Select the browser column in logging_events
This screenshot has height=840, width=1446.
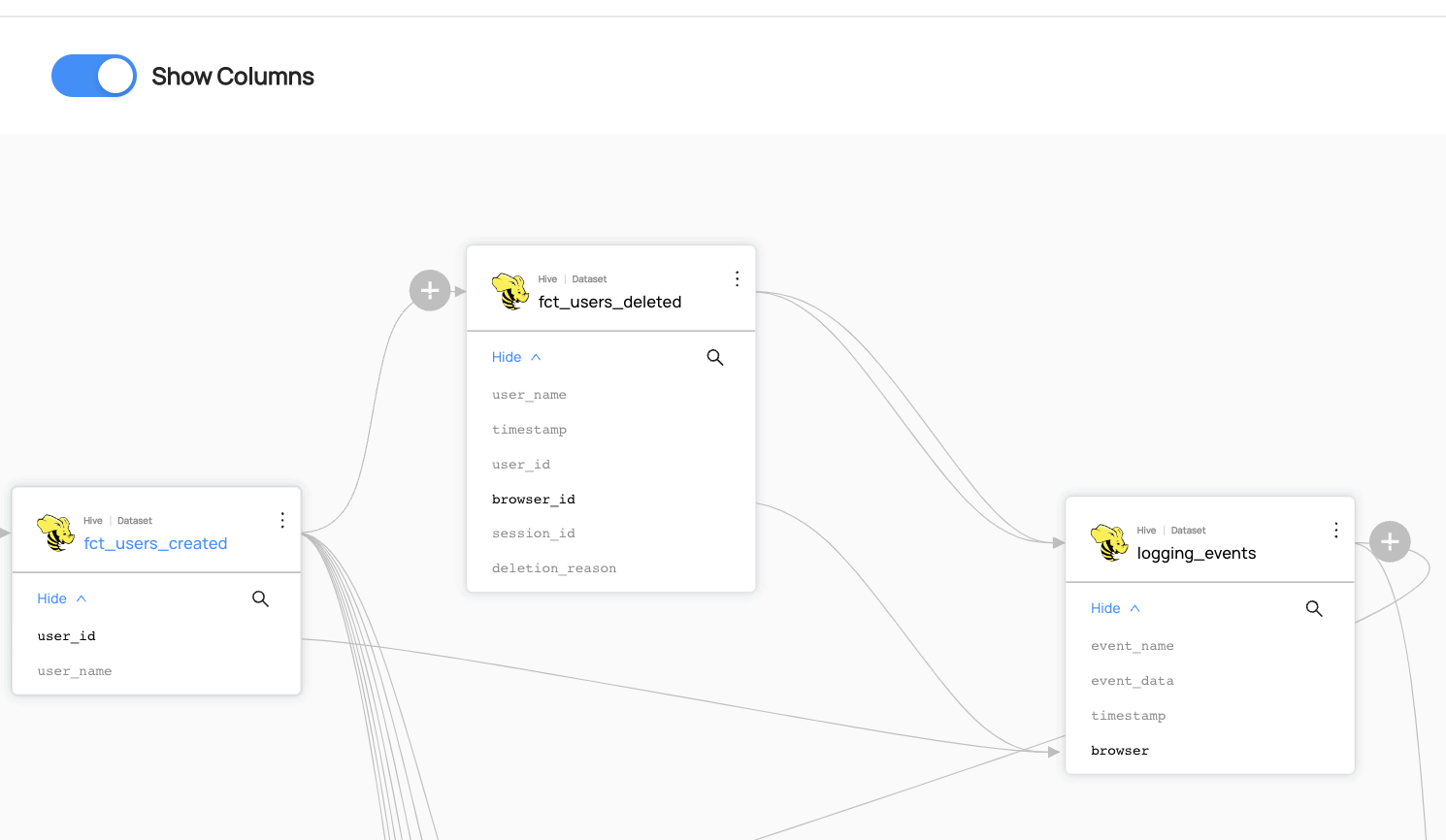pos(1120,750)
